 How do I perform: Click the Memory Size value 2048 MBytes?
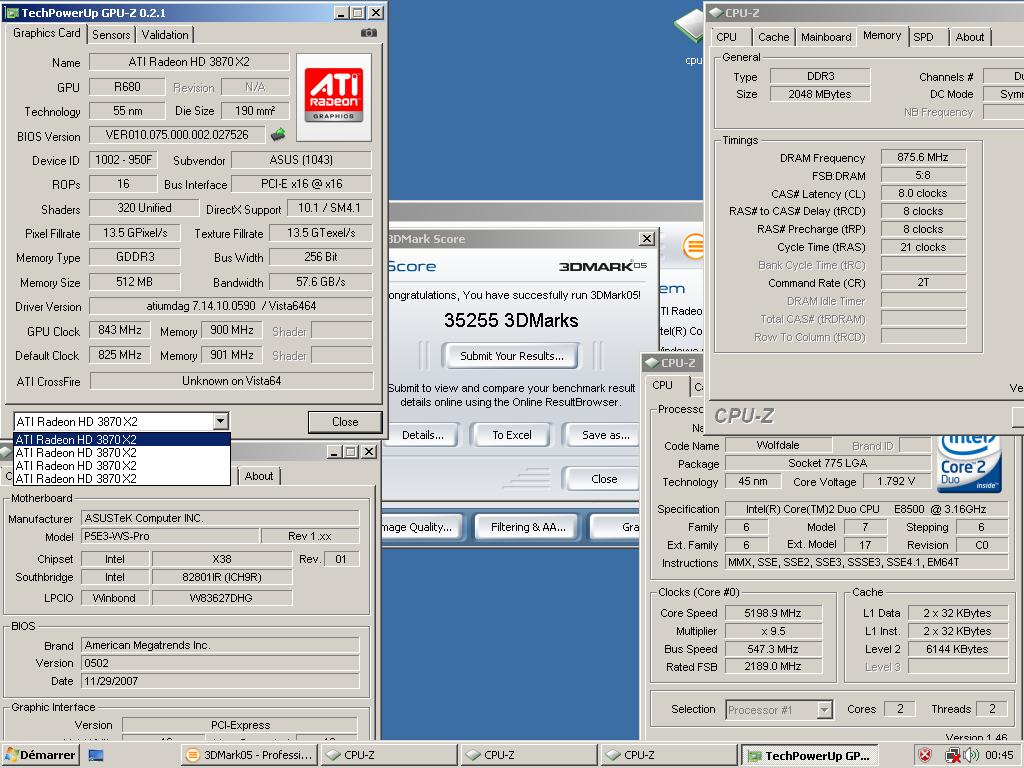(820, 94)
